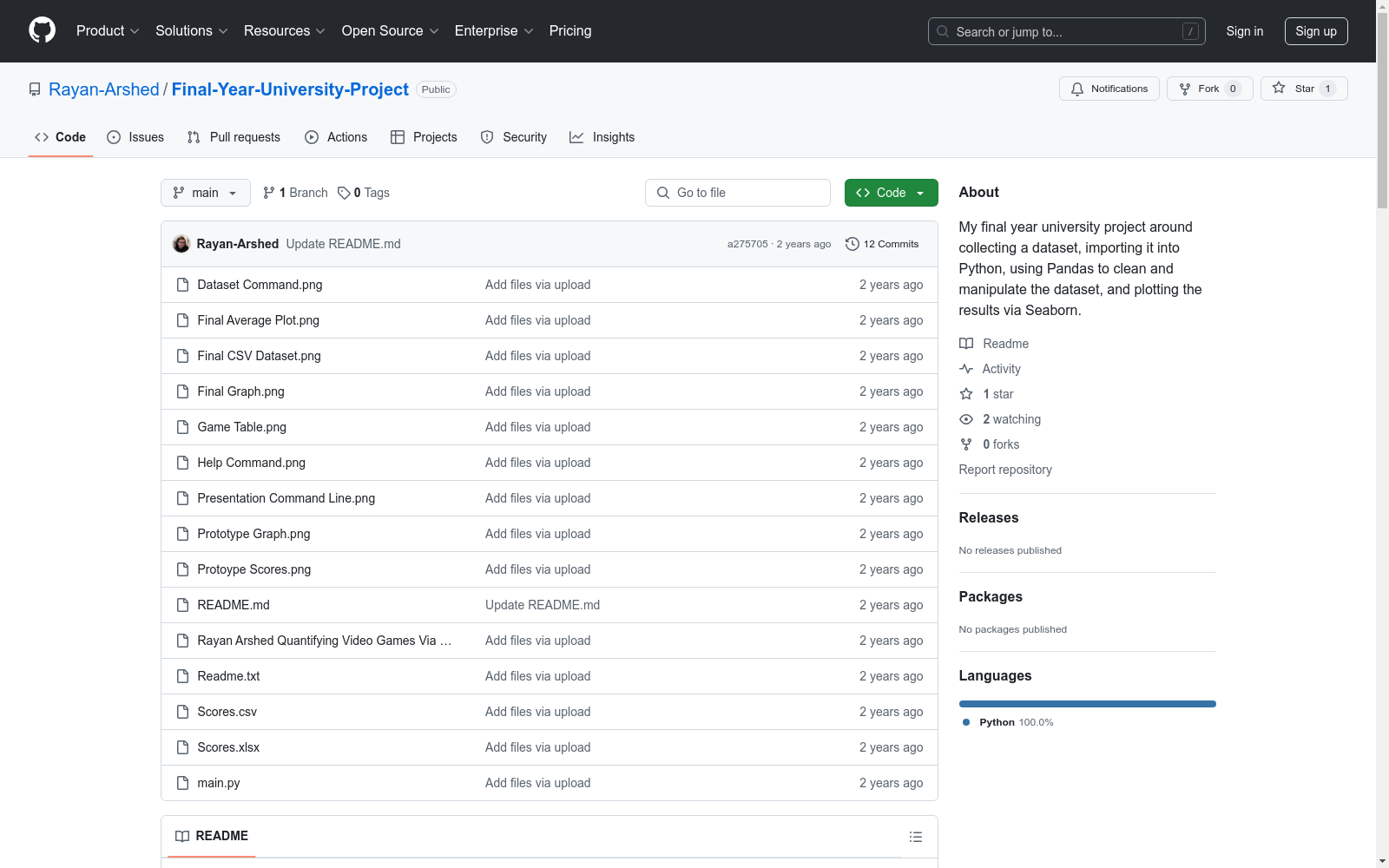Open Rayan Arshed Quantifying Video Games file
This screenshot has height=868, width=1389.
click(325, 641)
